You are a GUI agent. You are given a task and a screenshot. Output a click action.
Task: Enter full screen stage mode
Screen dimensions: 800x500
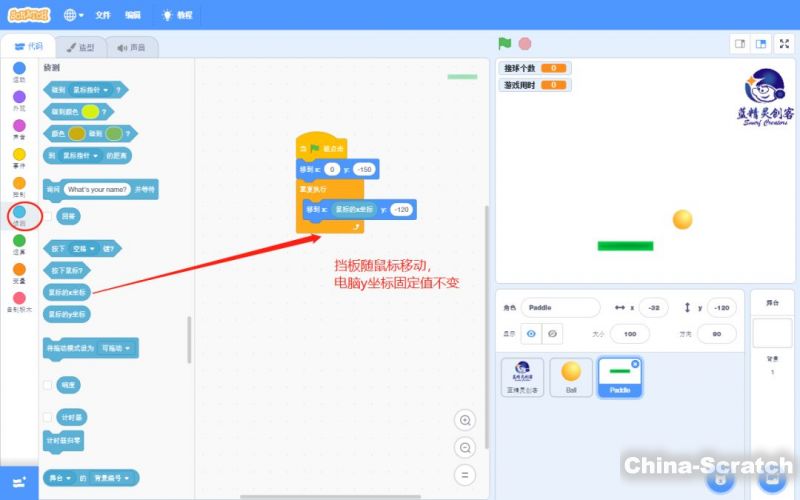(x=783, y=44)
